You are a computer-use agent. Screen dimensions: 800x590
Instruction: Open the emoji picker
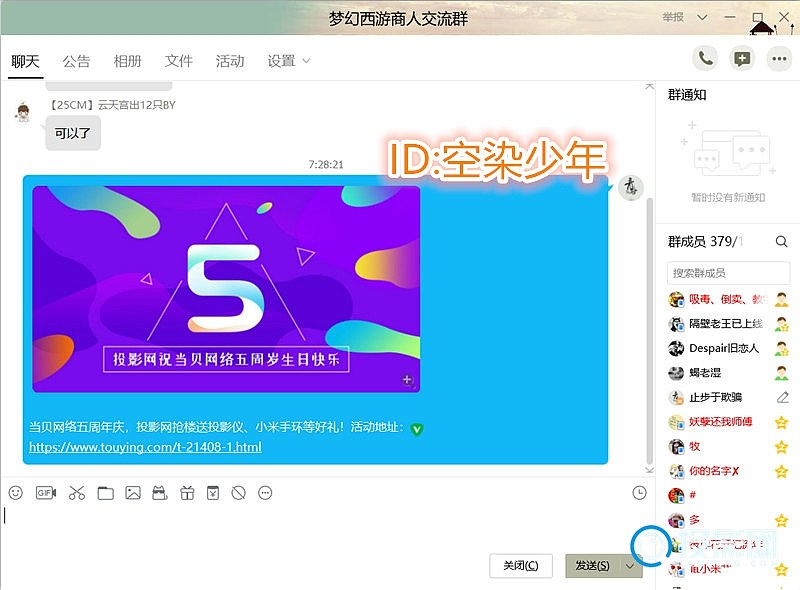pyautogui.click(x=16, y=493)
